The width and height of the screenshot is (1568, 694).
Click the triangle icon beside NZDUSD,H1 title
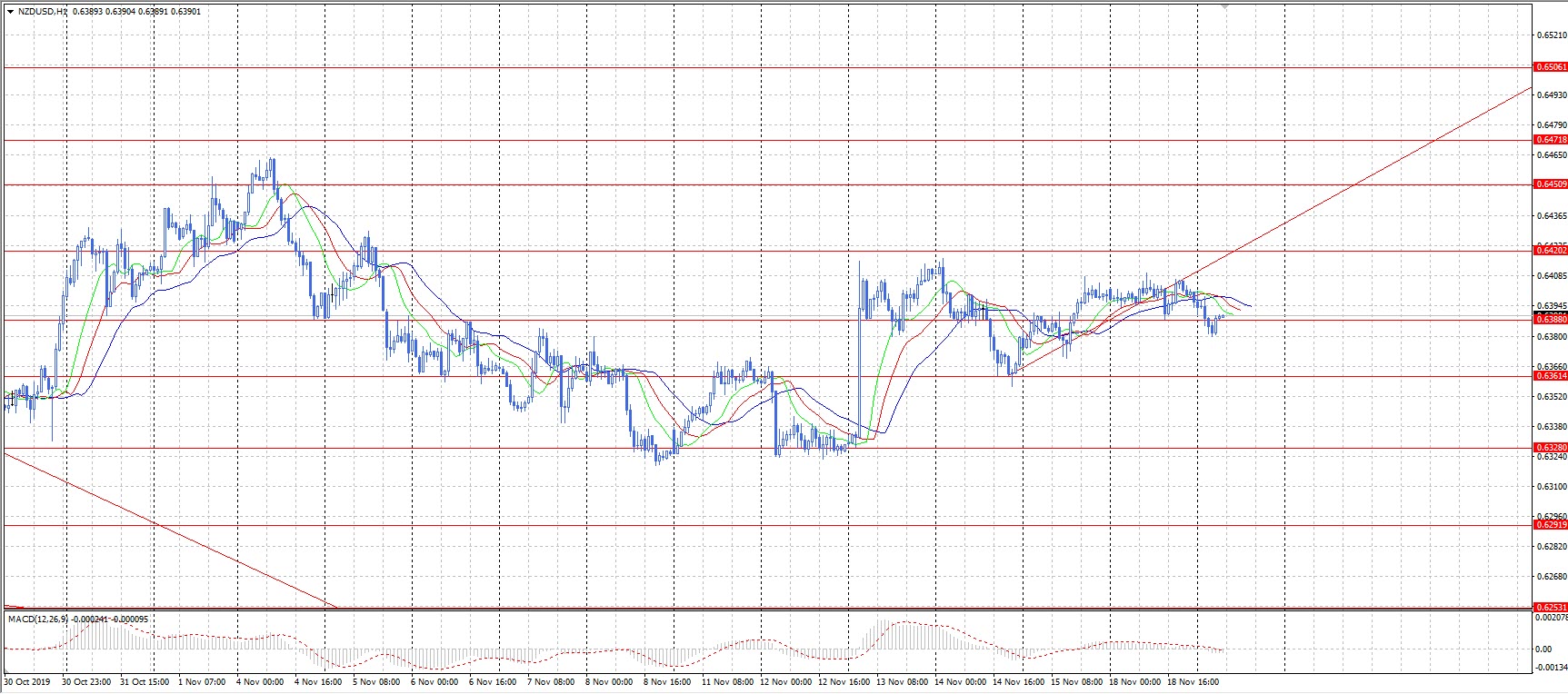click(9, 12)
